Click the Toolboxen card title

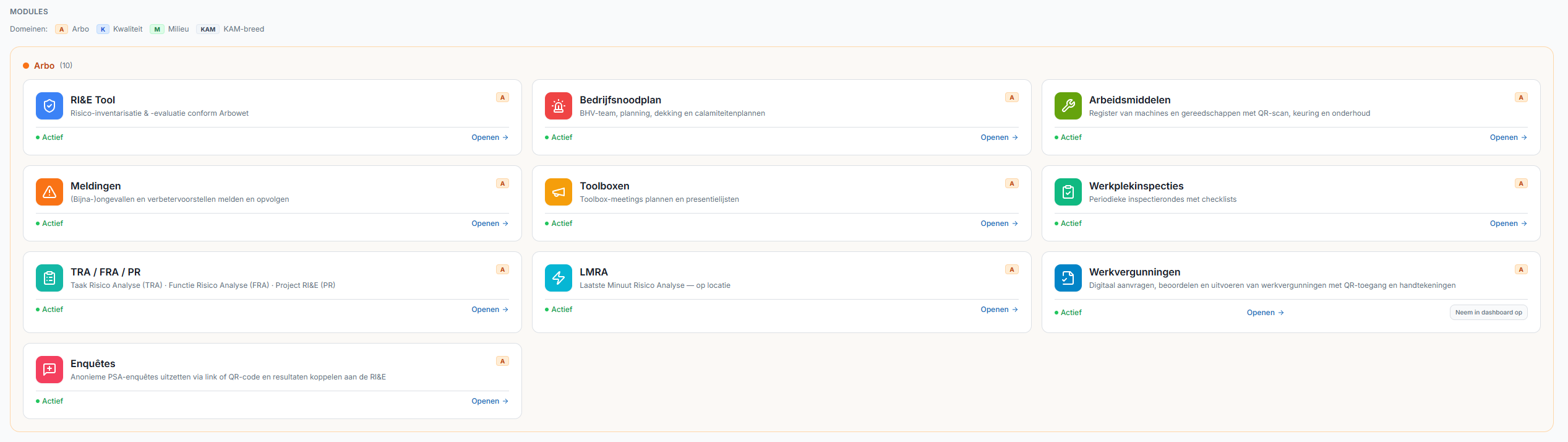coord(604,186)
